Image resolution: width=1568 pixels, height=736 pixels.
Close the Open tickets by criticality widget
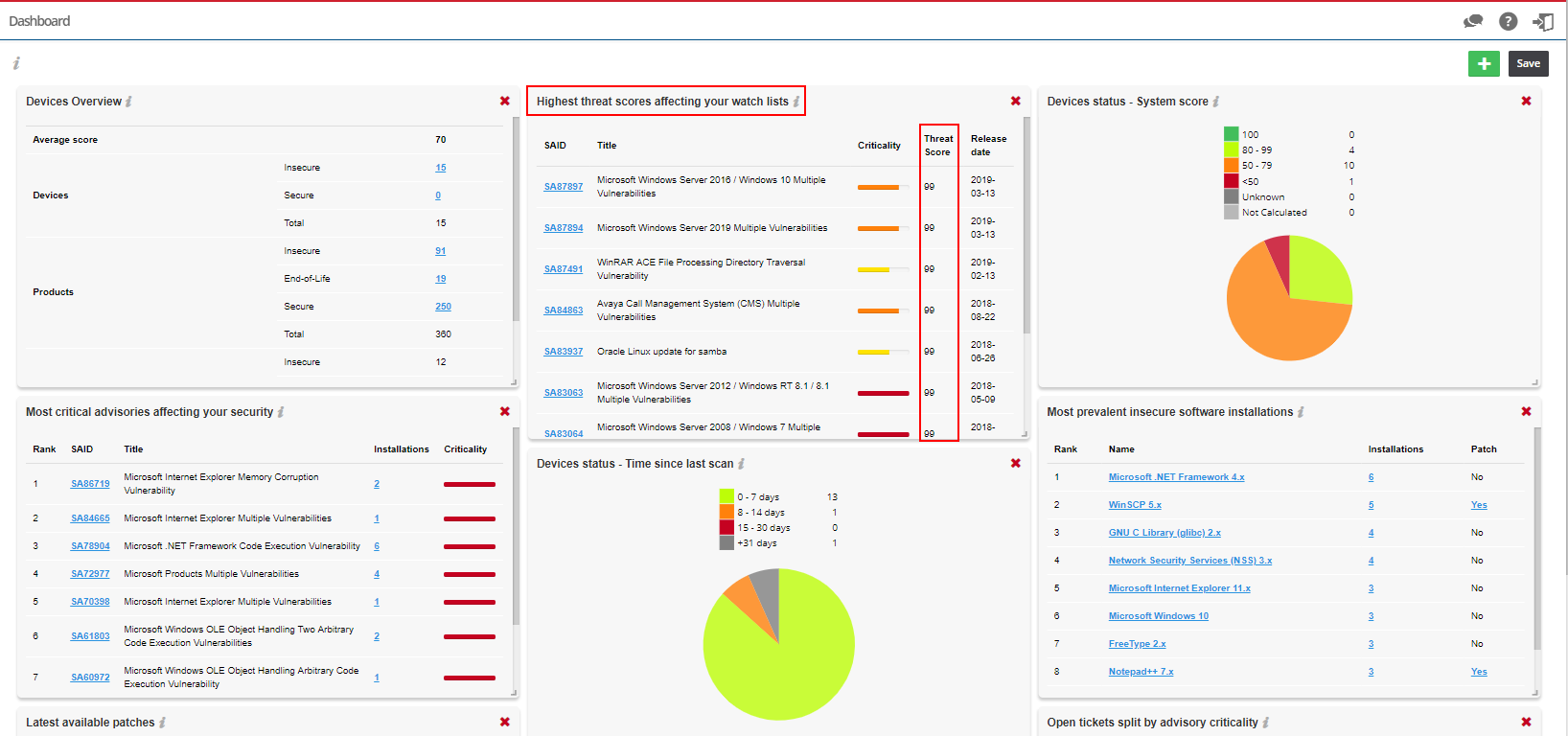tap(1527, 723)
